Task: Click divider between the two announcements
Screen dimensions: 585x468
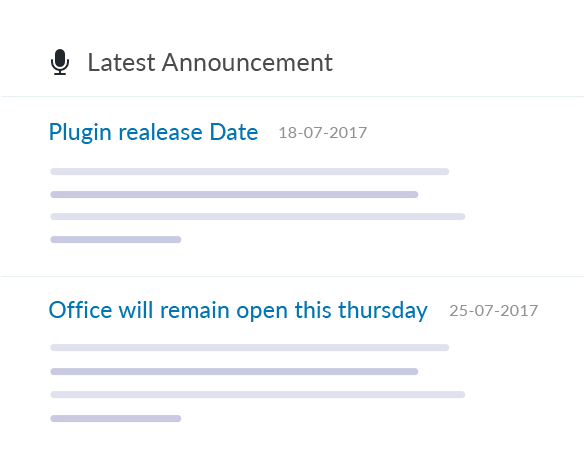Action: (x=292, y=277)
